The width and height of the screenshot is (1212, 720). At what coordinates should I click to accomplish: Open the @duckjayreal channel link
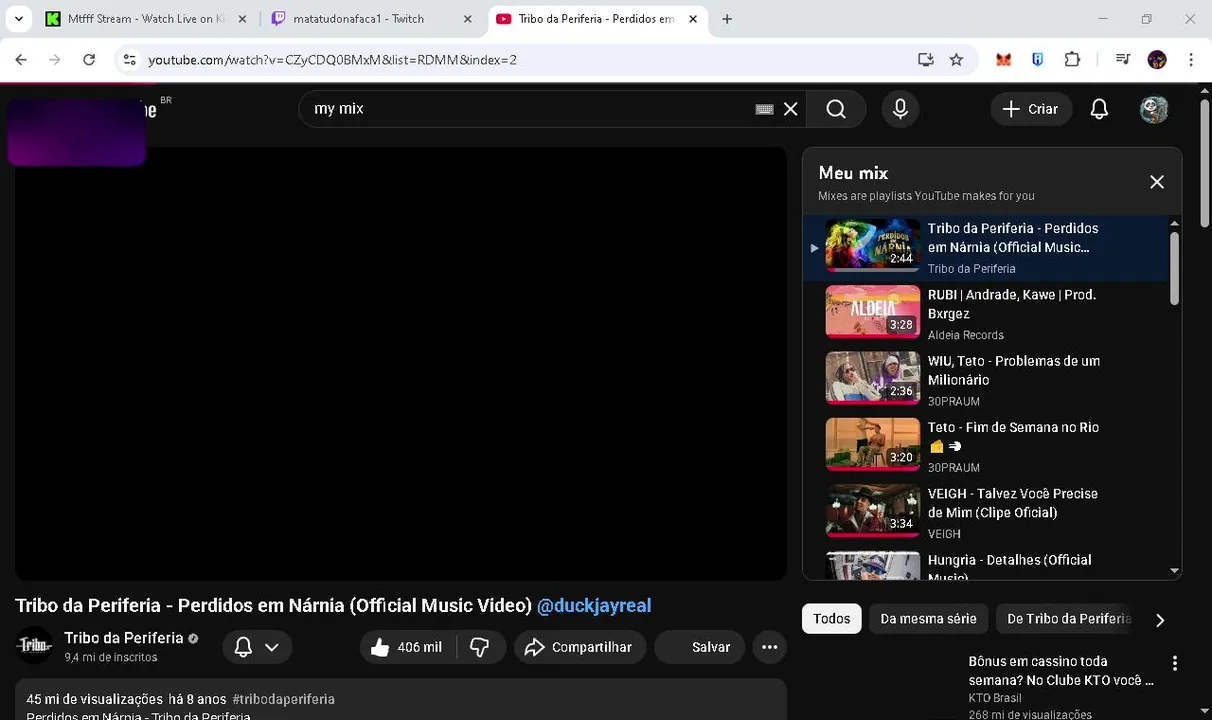tap(594, 605)
